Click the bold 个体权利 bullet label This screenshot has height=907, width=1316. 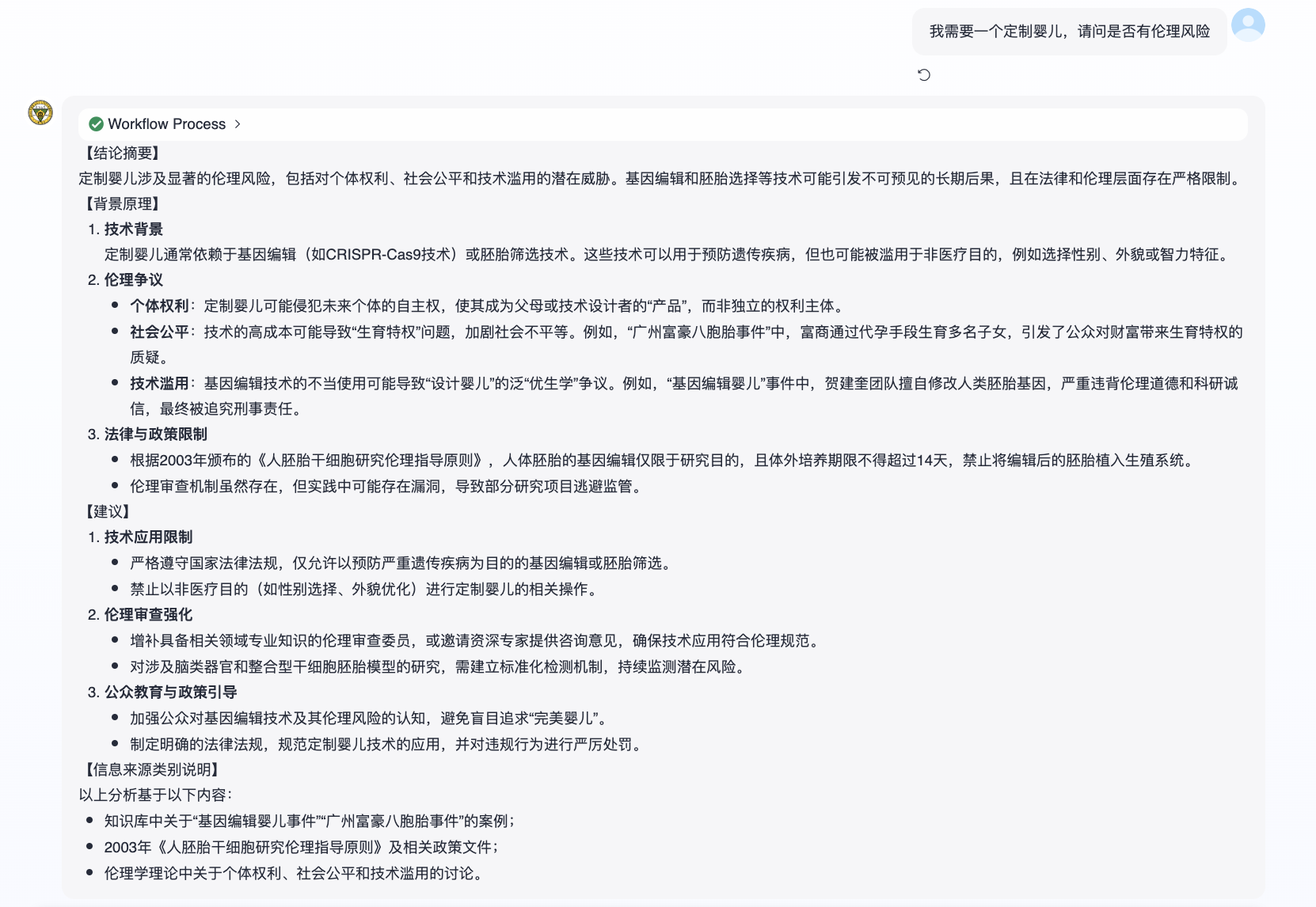pyautogui.click(x=159, y=306)
